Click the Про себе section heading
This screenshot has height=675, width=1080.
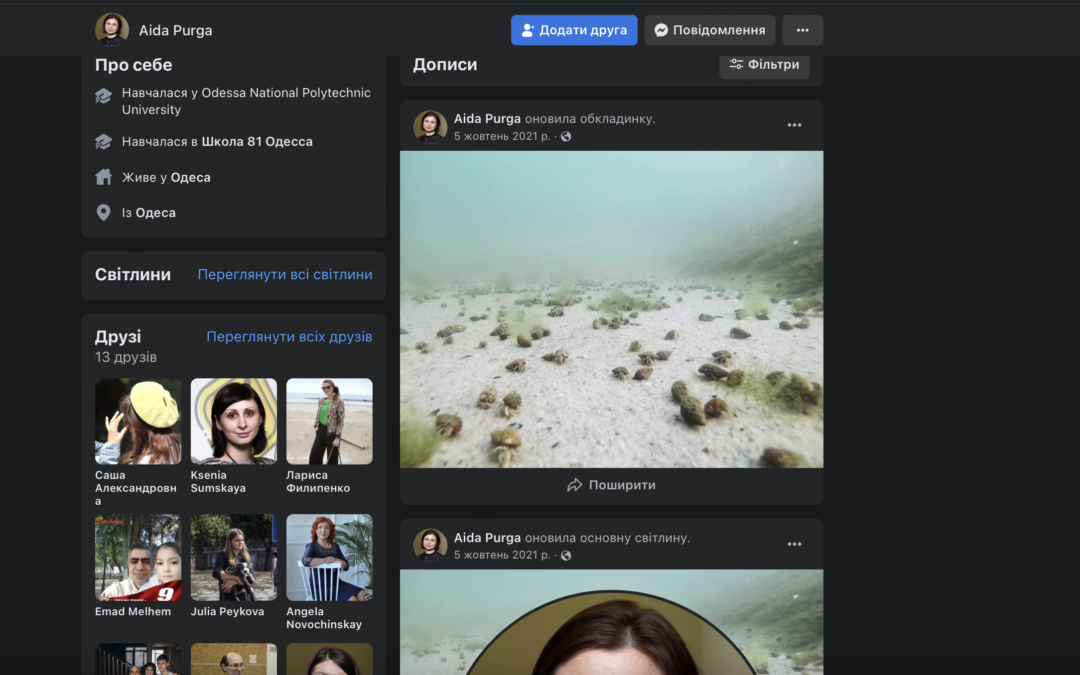pyautogui.click(x=134, y=65)
